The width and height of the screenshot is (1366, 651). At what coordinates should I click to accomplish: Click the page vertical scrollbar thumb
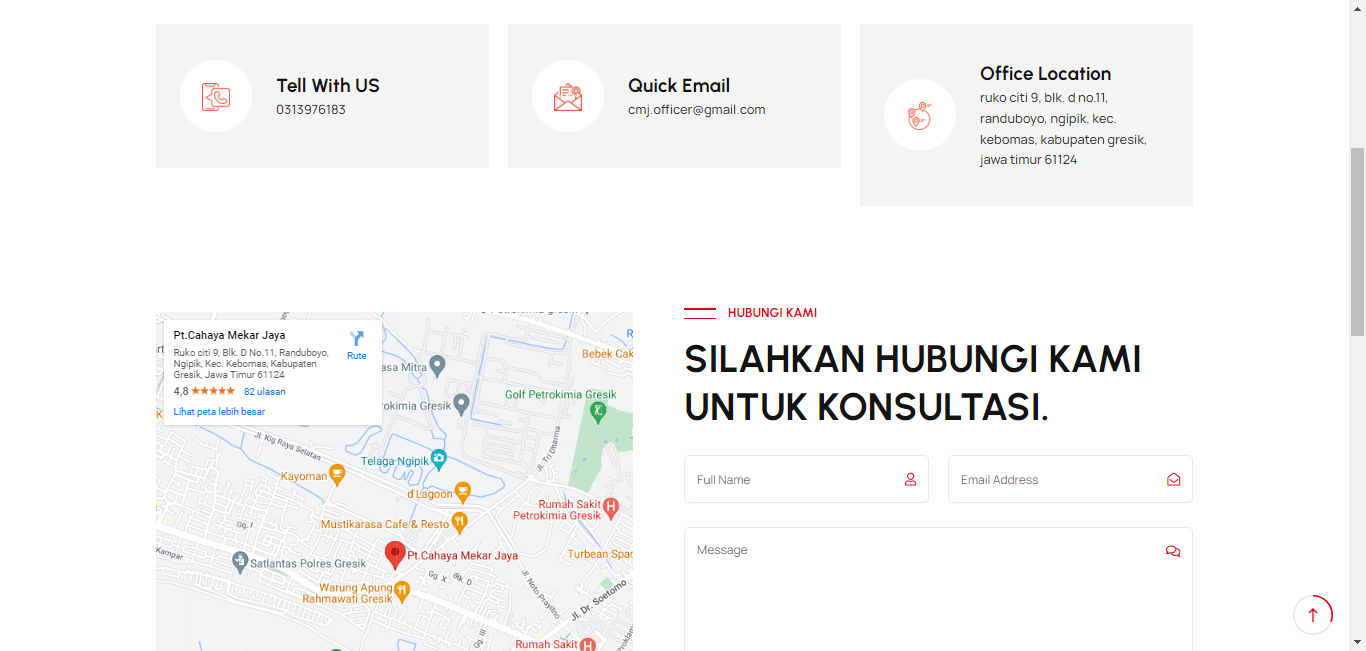click(x=1357, y=240)
